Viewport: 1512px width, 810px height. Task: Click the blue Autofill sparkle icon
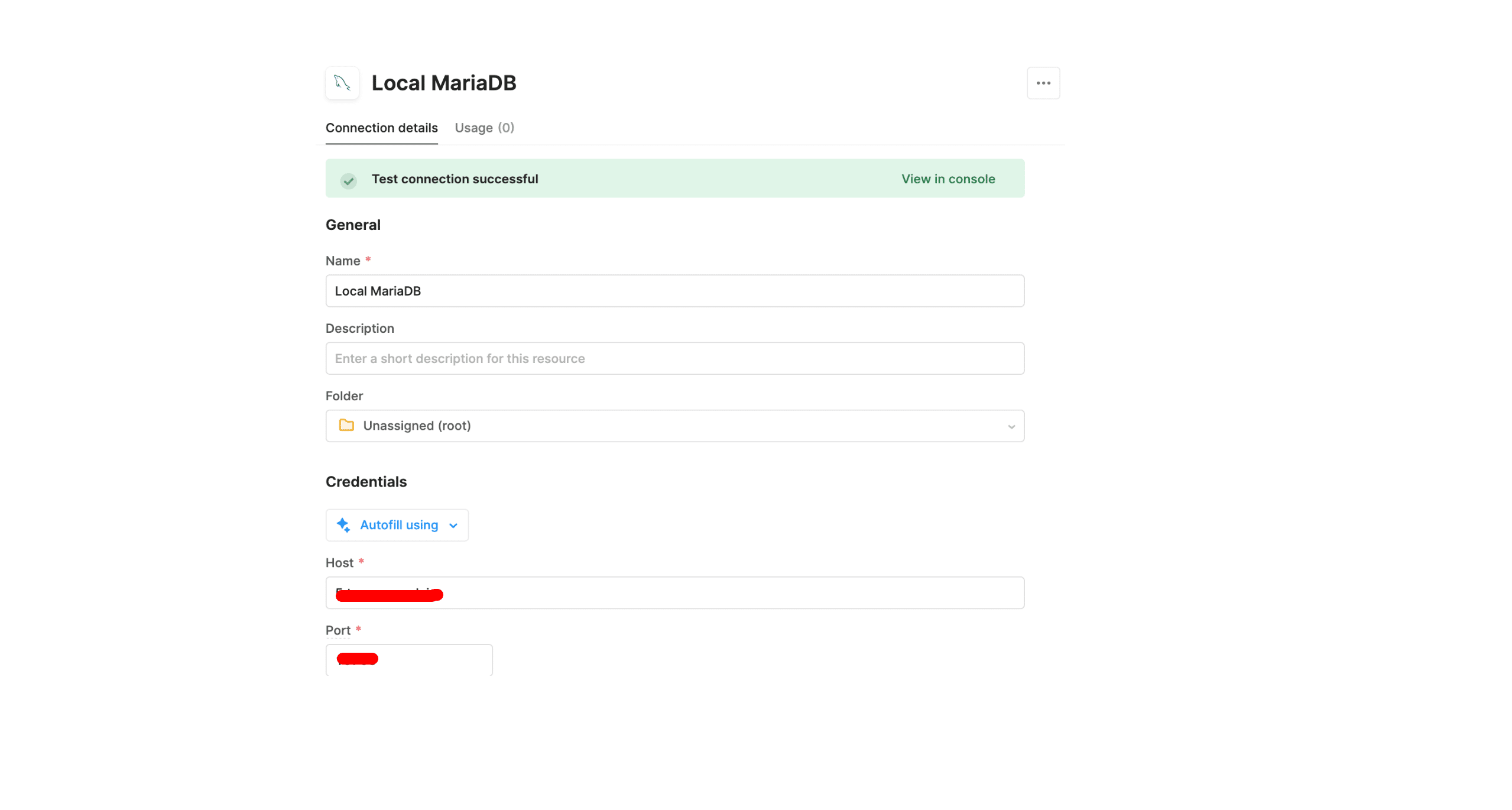pyautogui.click(x=343, y=524)
